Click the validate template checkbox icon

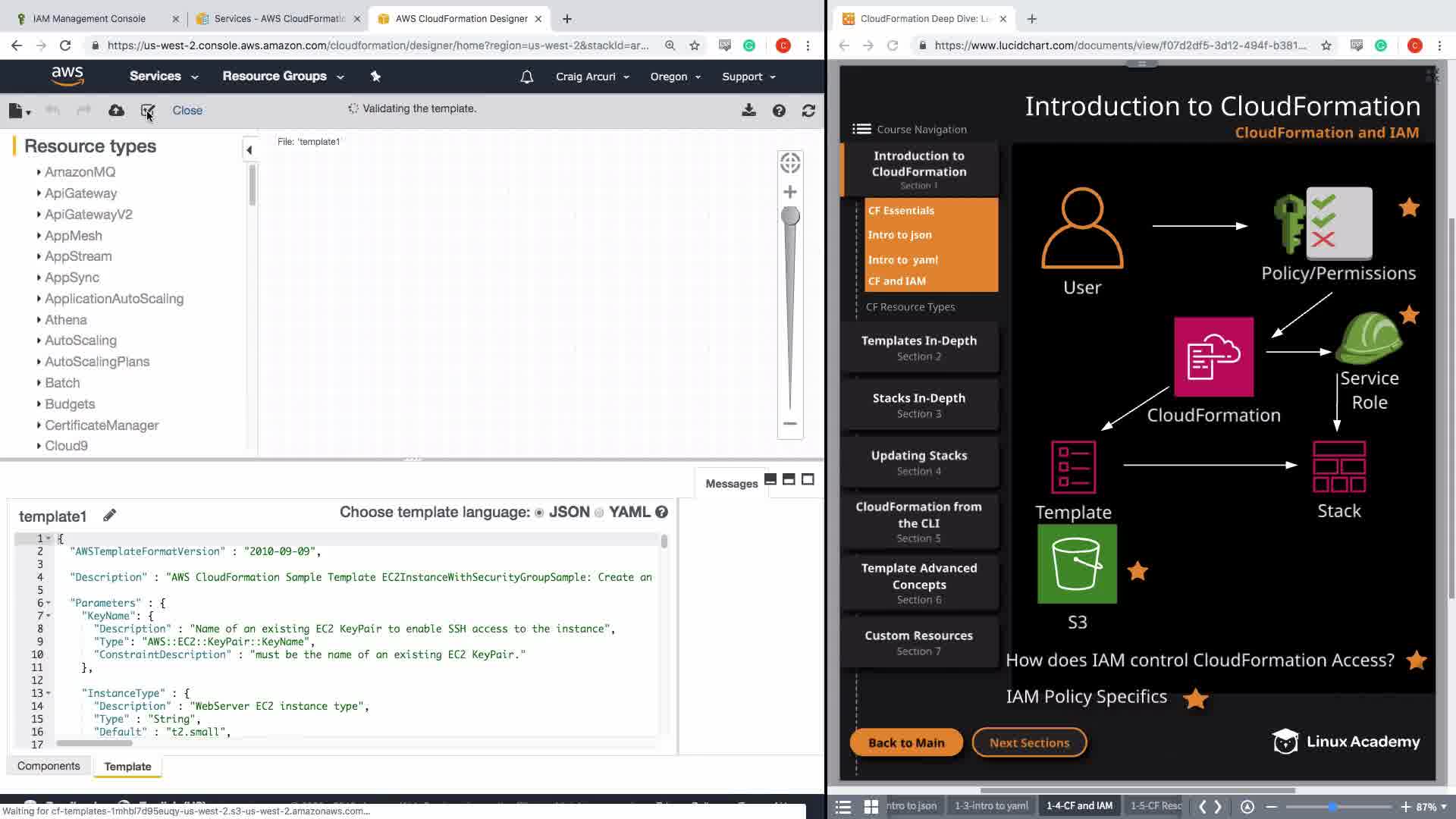(147, 111)
